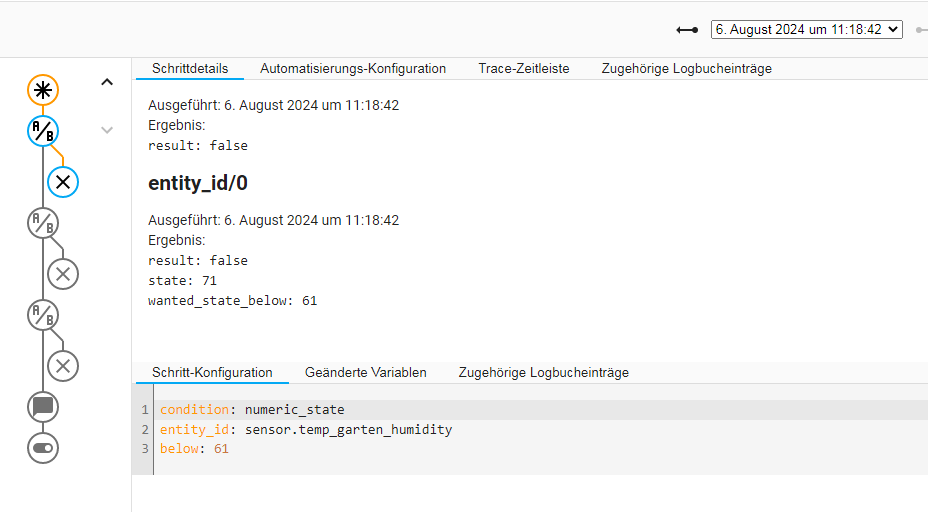Select the second A/B condition node
Viewport: 928px width, 512px height.
pyautogui.click(x=43, y=223)
